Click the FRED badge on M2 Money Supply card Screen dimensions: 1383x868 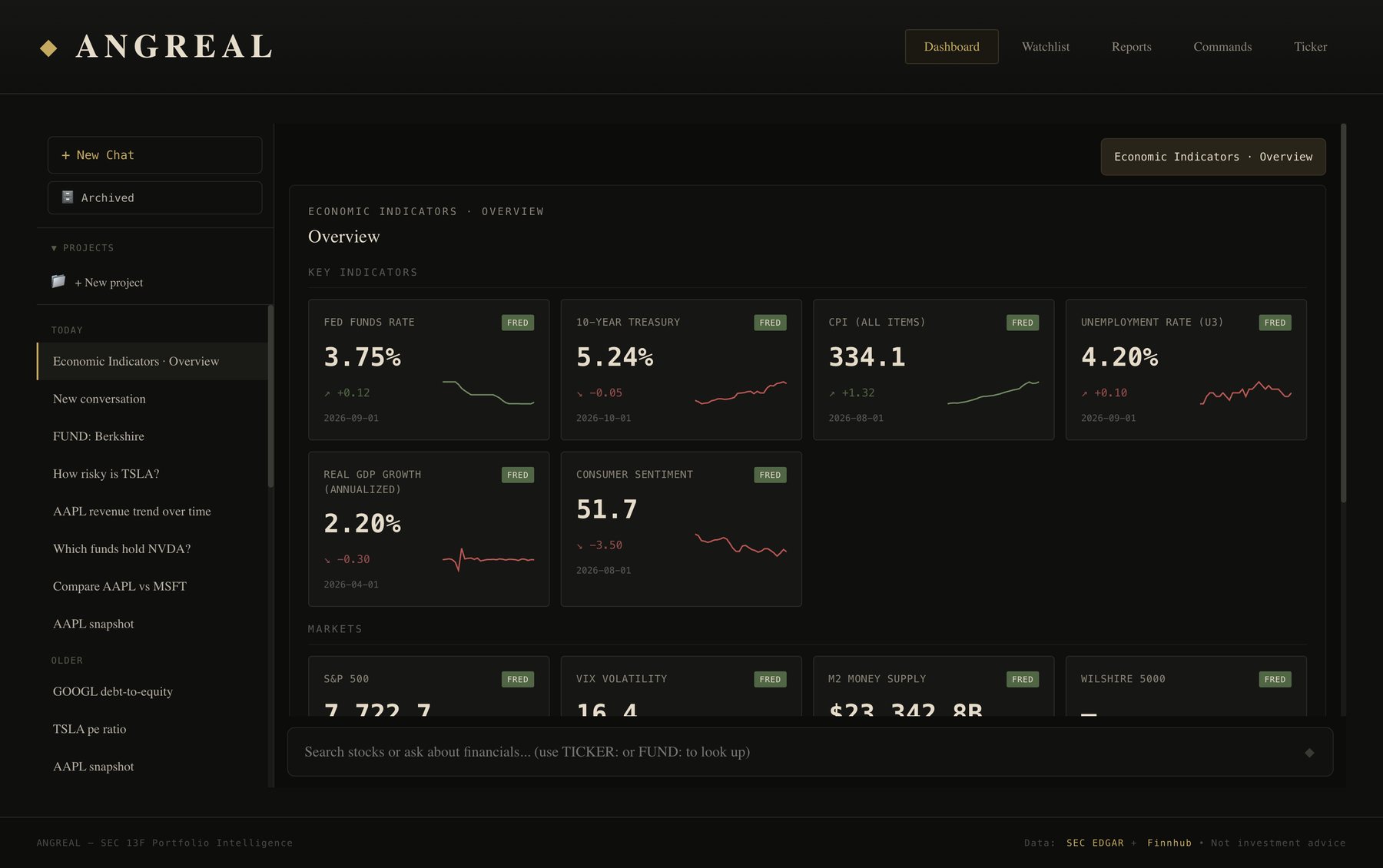[1023, 679]
